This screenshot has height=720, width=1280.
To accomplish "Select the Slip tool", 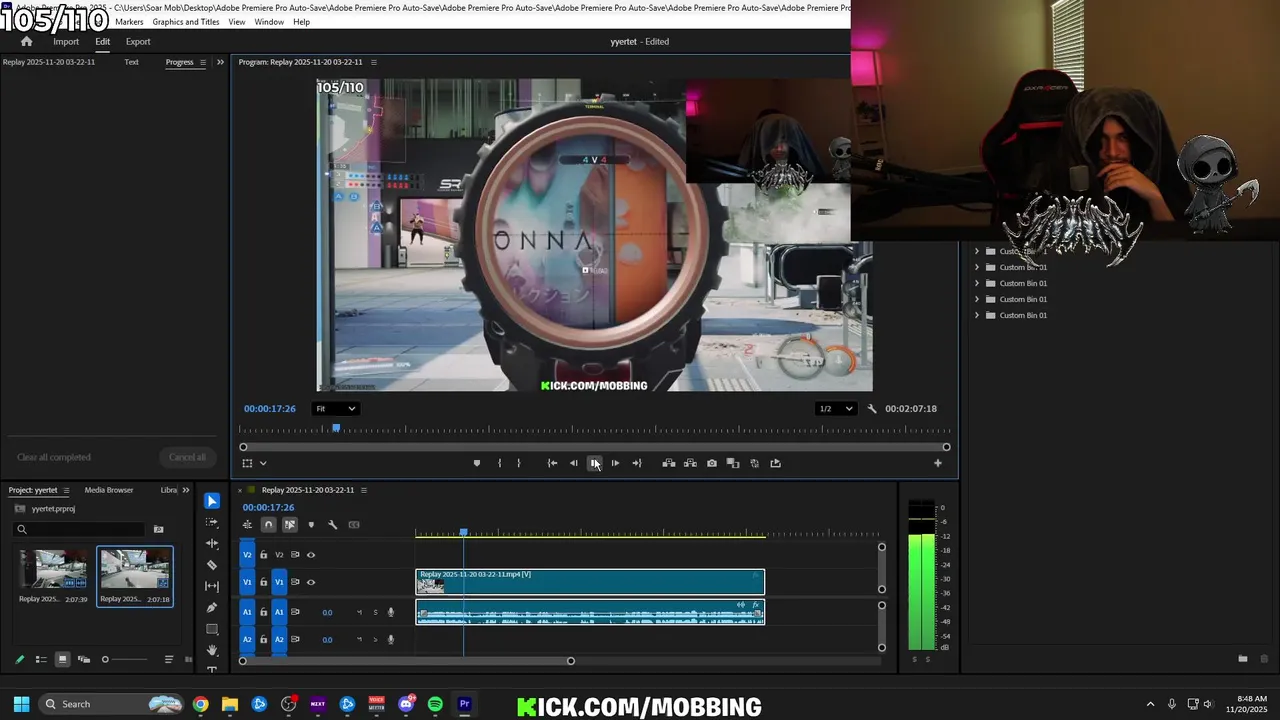I will (x=212, y=586).
